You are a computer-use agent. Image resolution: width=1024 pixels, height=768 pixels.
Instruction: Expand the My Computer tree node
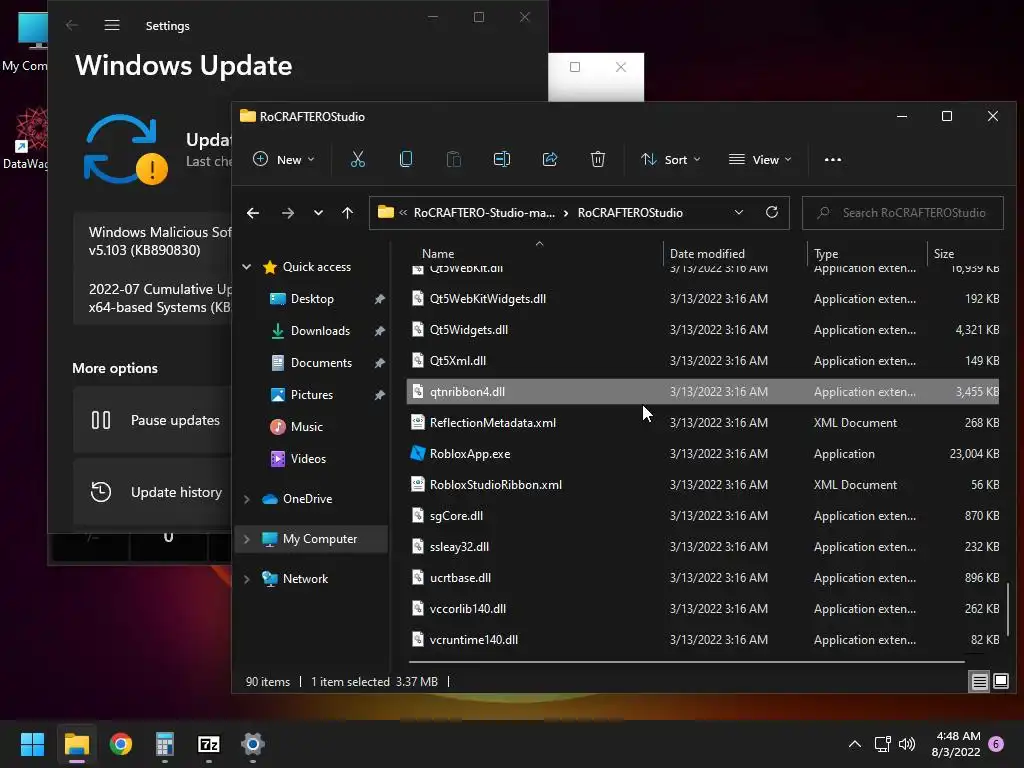(247, 539)
